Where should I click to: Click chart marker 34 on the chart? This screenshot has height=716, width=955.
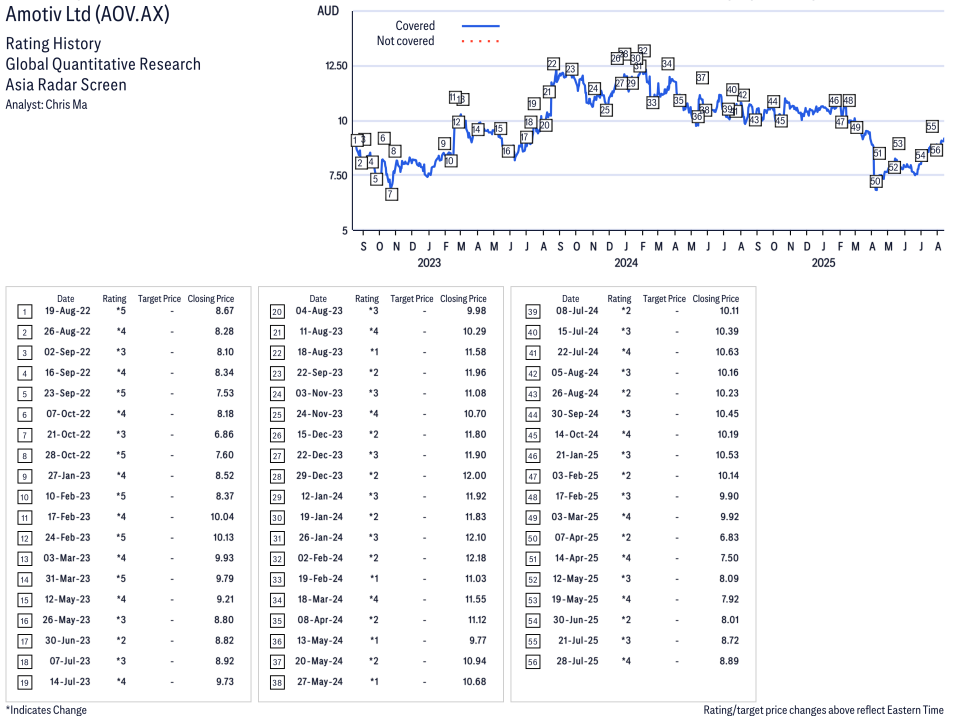point(667,63)
